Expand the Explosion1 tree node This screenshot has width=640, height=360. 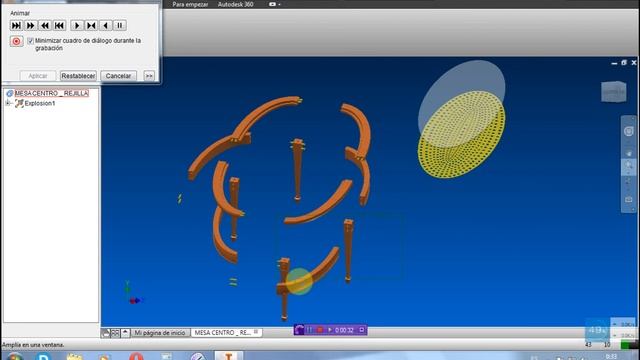[8, 103]
